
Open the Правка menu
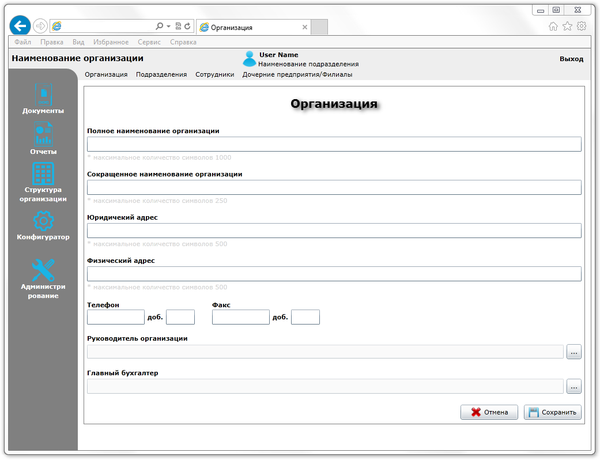click(x=52, y=42)
